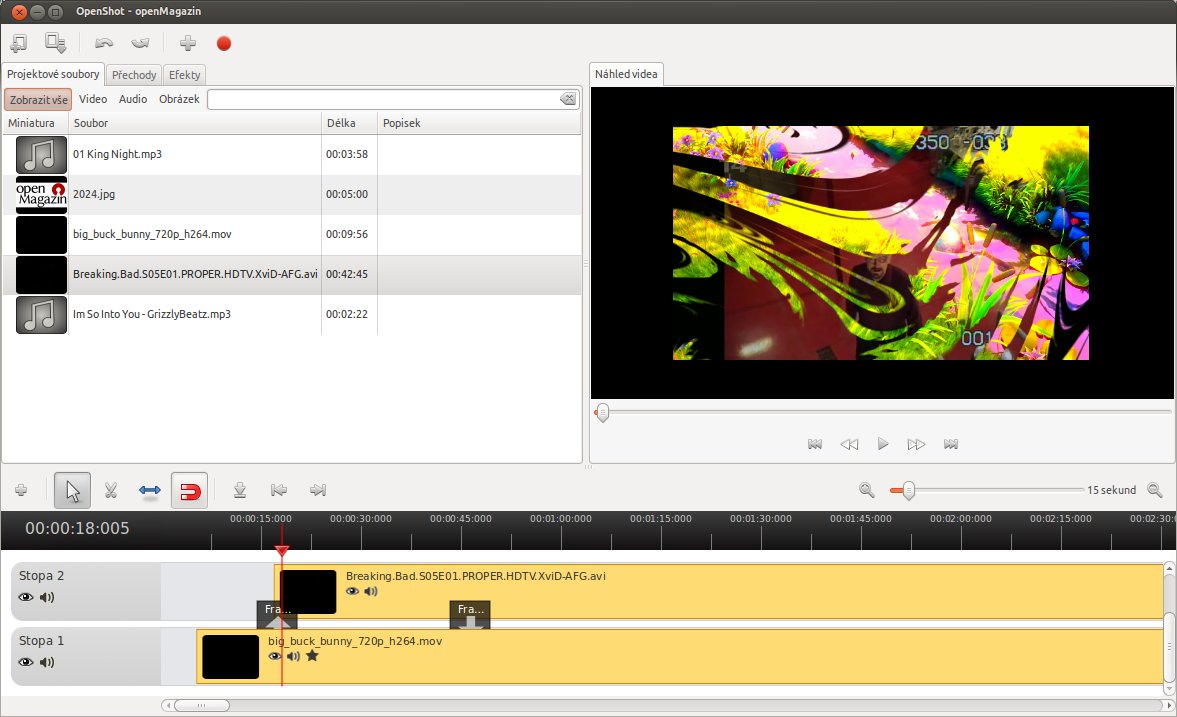Jump to the next marker
Screen dimensions: 1177x717
pyautogui.click(x=318, y=490)
